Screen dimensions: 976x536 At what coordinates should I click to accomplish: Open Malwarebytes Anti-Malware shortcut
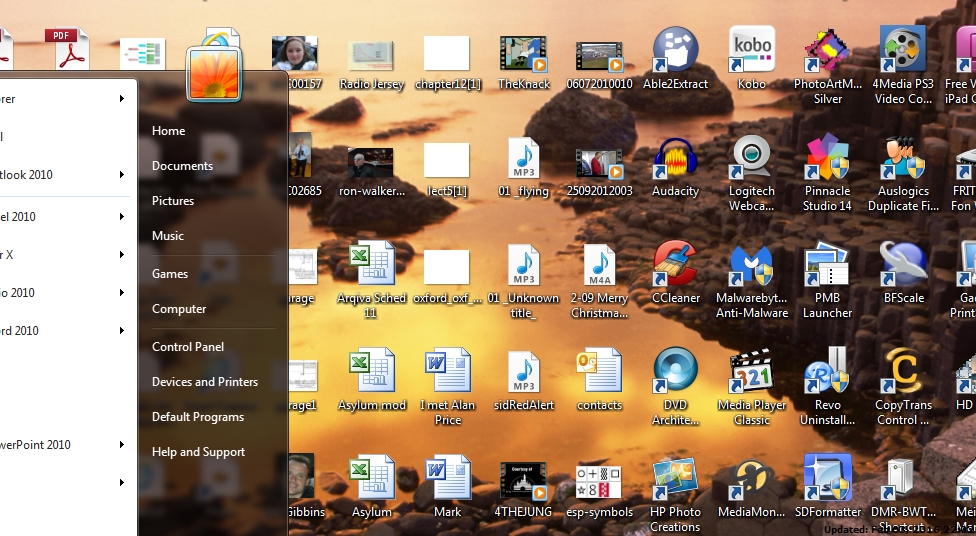pyautogui.click(x=752, y=266)
